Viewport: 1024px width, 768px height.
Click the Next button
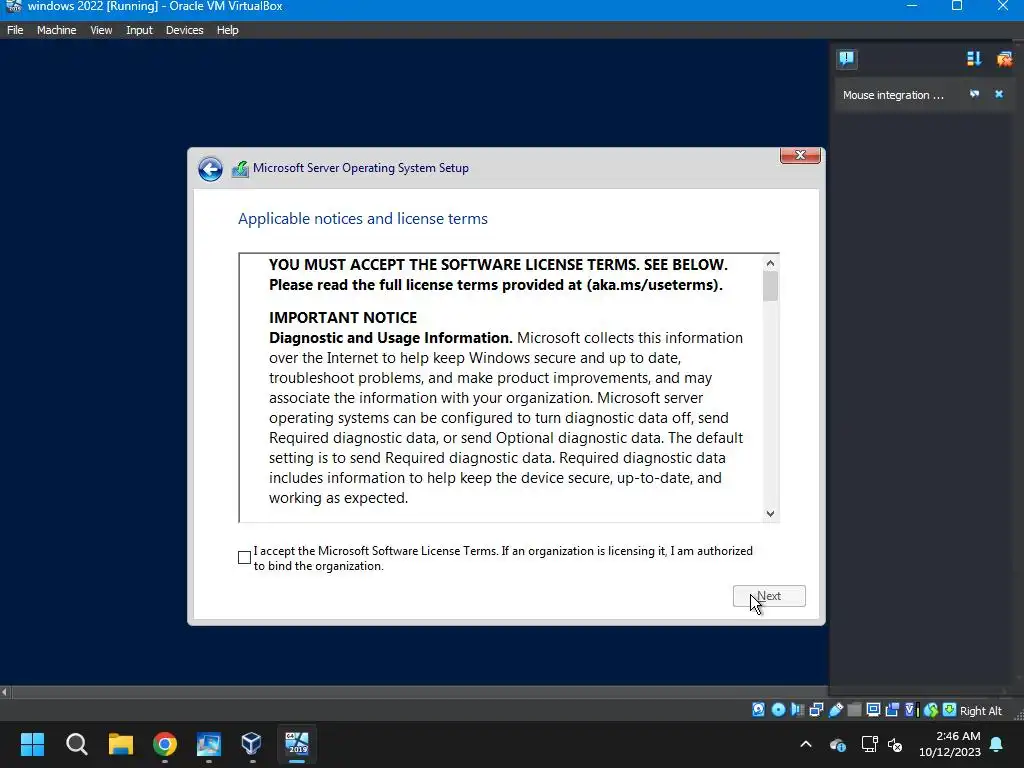pyautogui.click(x=769, y=596)
